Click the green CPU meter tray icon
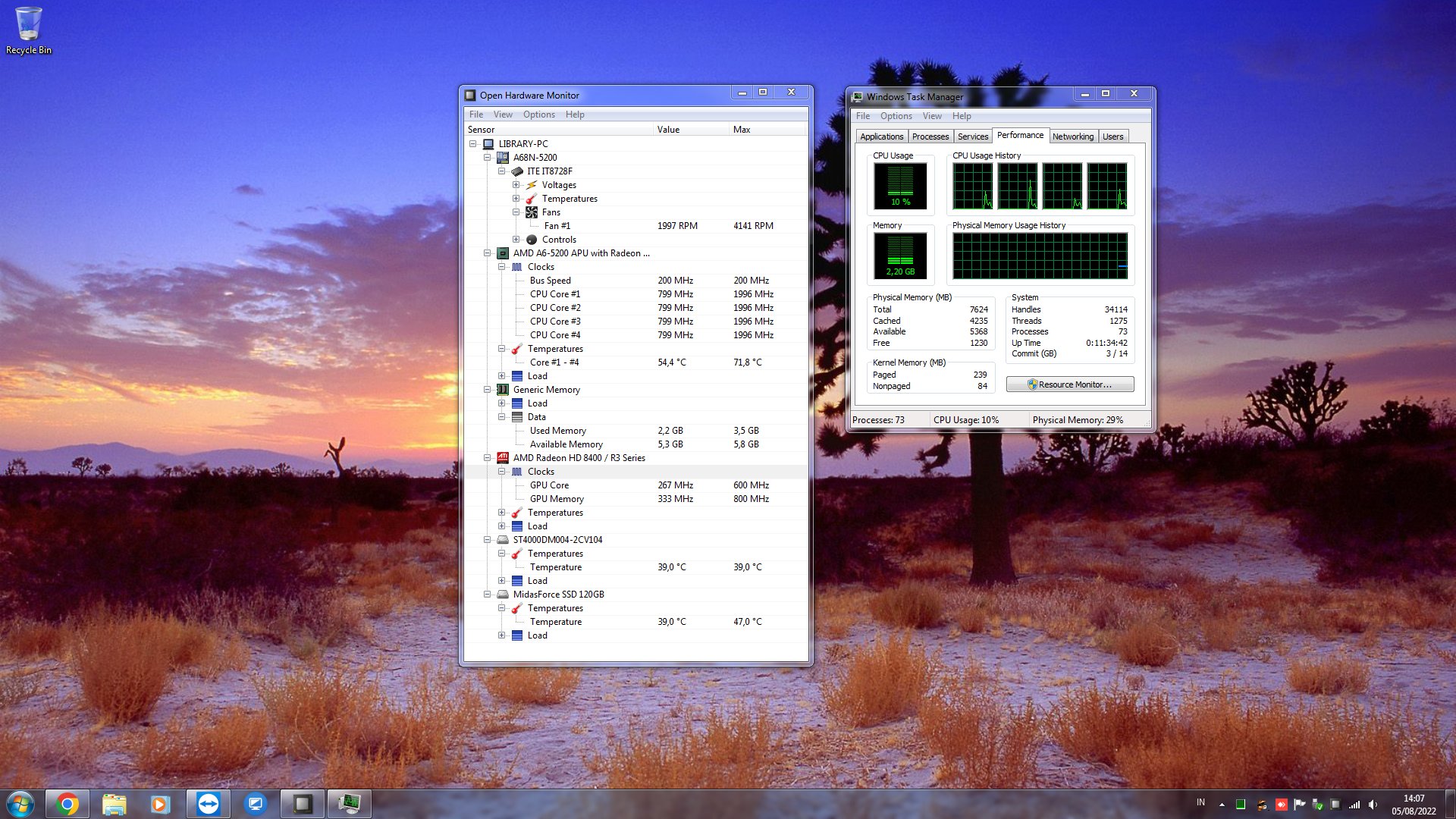1456x819 pixels. 1241,805
